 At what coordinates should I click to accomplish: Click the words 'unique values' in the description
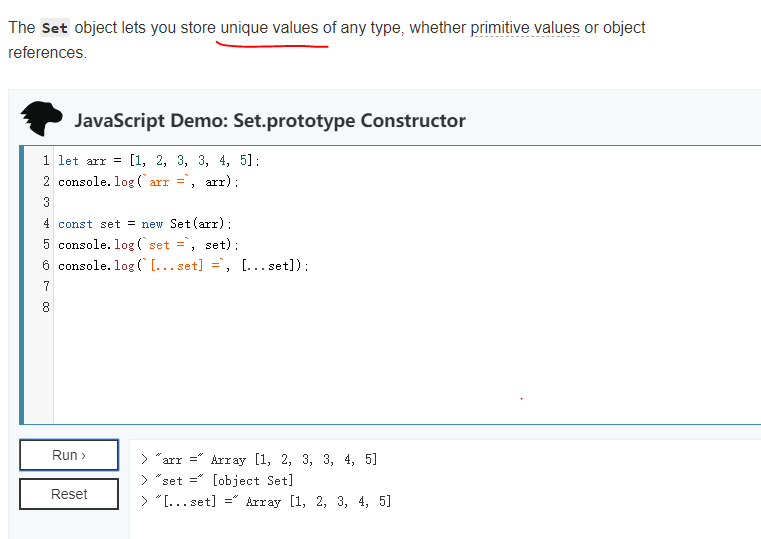click(269, 28)
